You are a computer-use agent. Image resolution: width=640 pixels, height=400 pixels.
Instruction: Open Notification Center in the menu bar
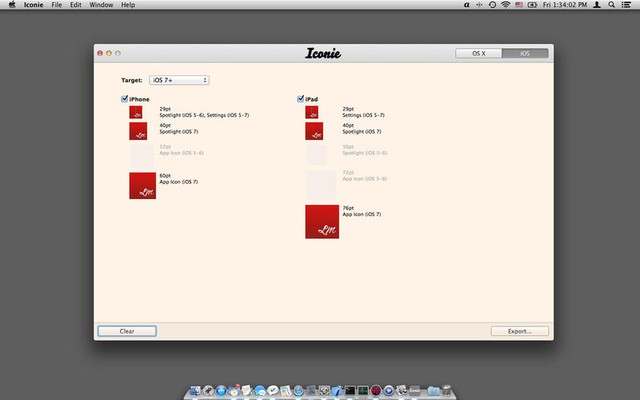(628, 5)
